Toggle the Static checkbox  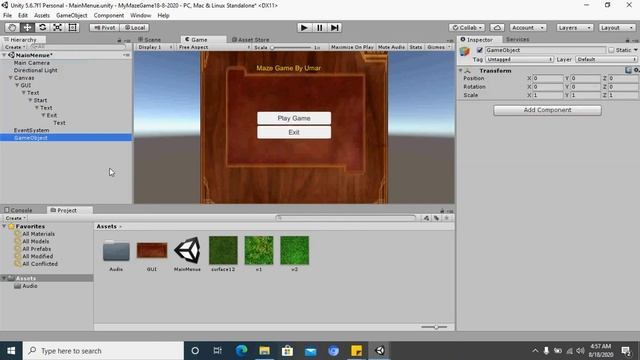[x=611, y=50]
